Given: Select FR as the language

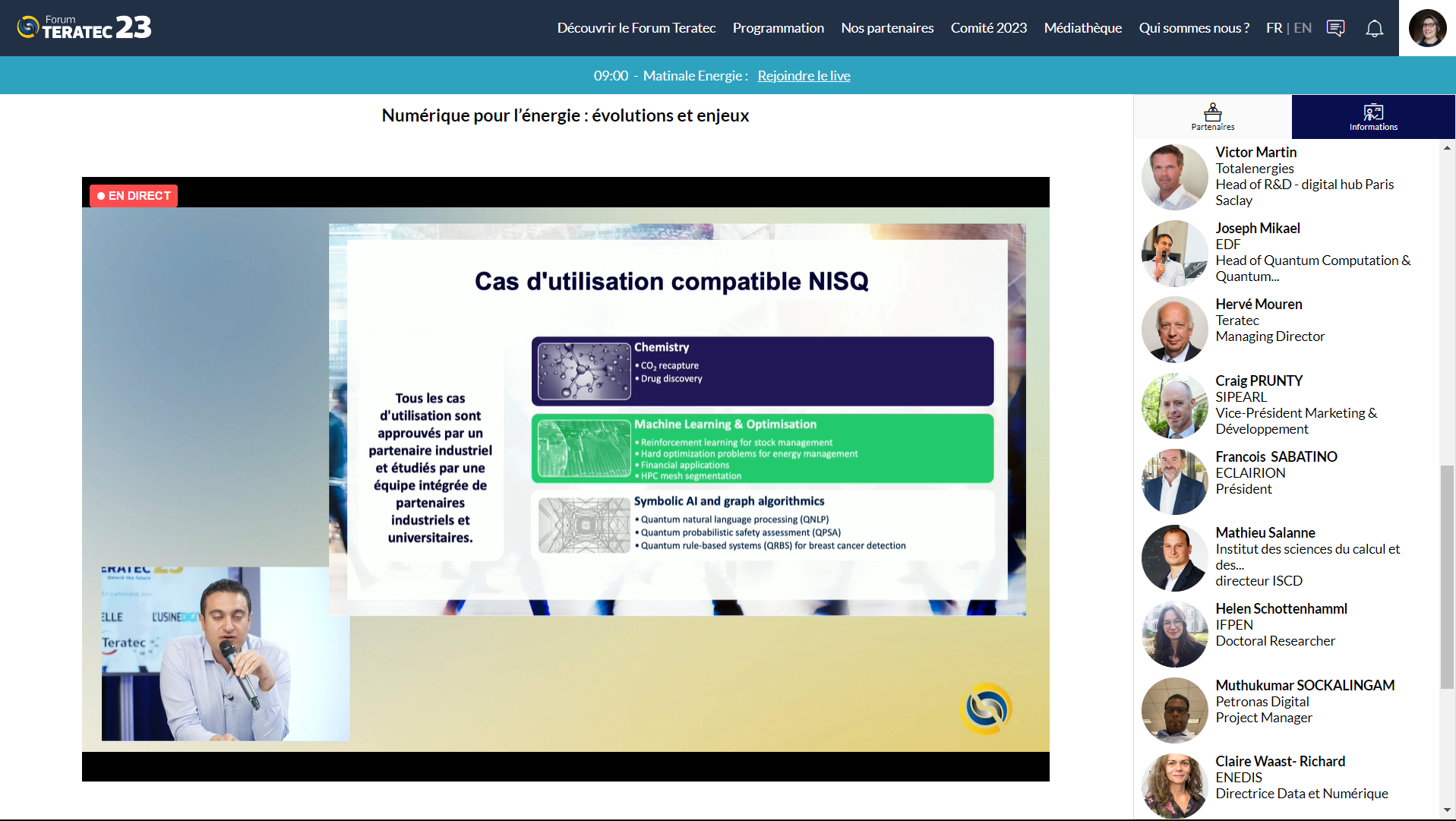Looking at the screenshot, I should point(1273,27).
